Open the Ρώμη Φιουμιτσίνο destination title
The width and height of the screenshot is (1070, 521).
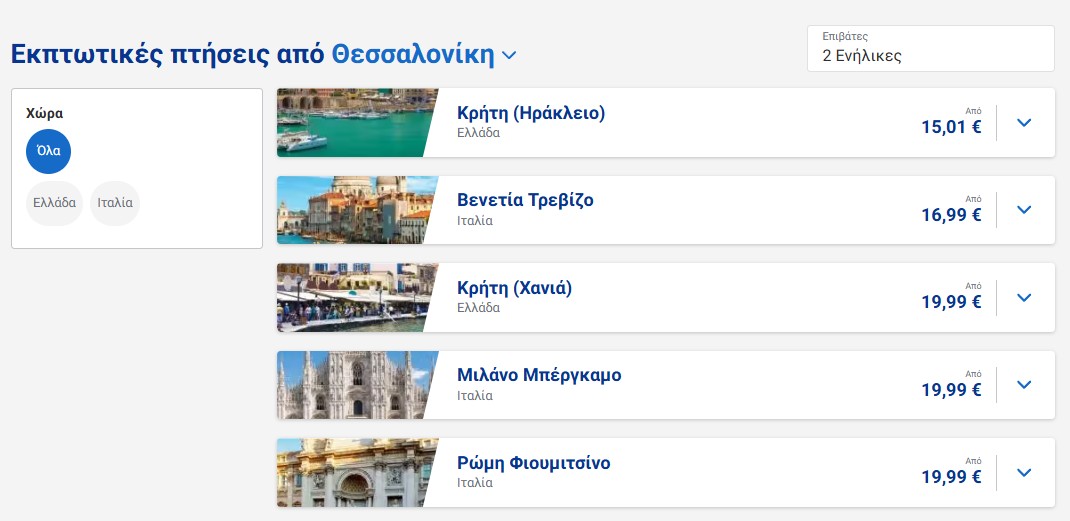coord(533,463)
